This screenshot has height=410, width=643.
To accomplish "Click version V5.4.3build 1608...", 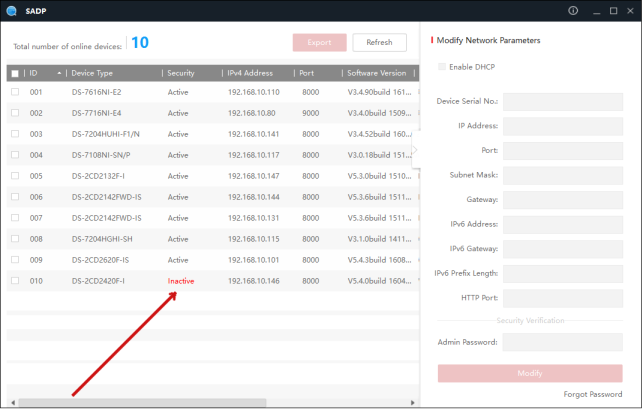I will 379,260.
